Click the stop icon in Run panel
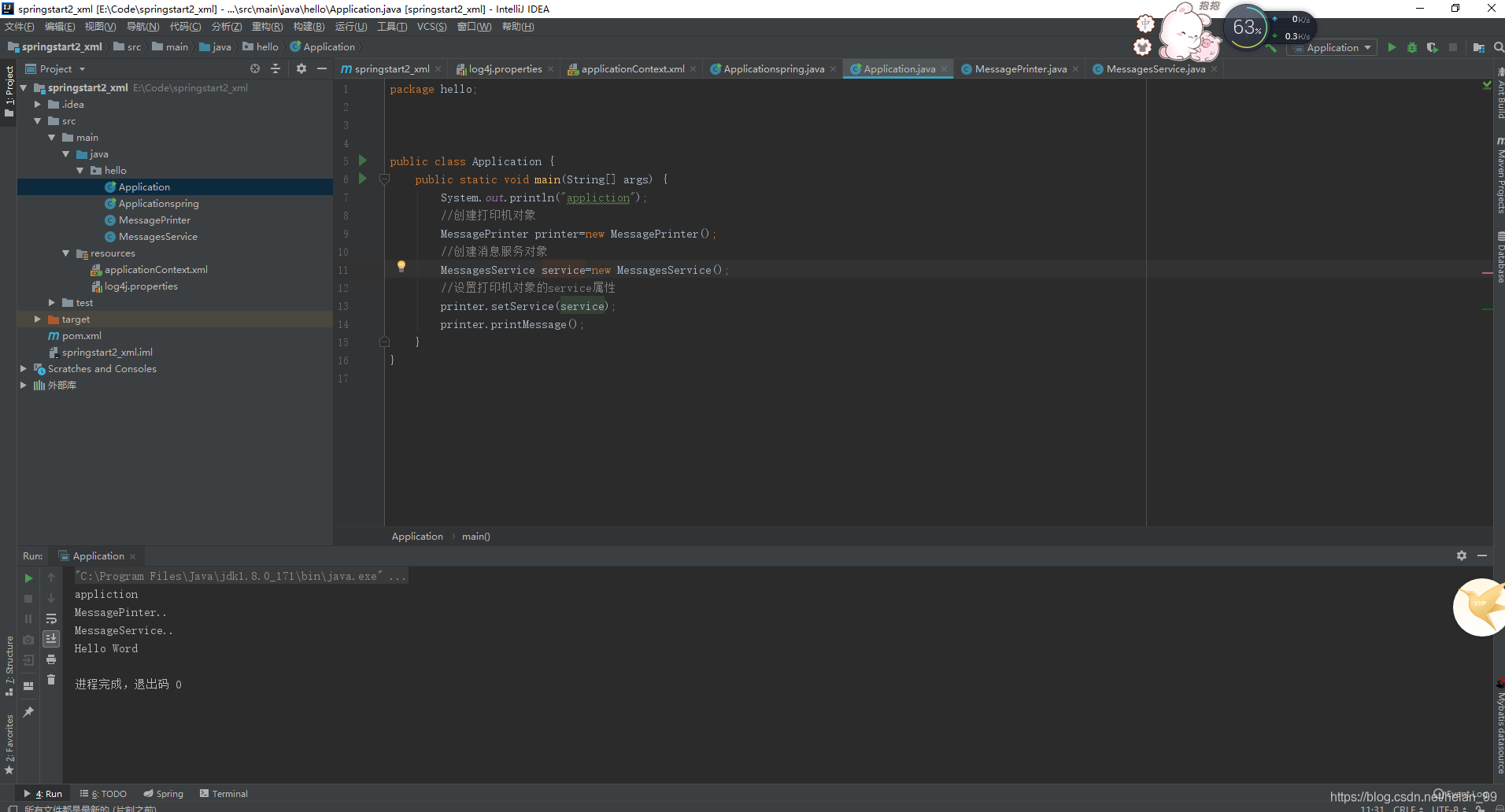 (28, 599)
